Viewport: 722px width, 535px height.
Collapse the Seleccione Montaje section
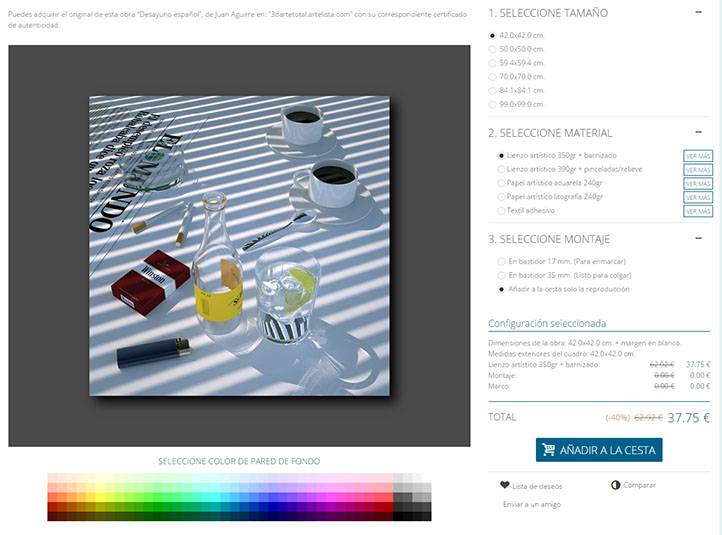(698, 238)
